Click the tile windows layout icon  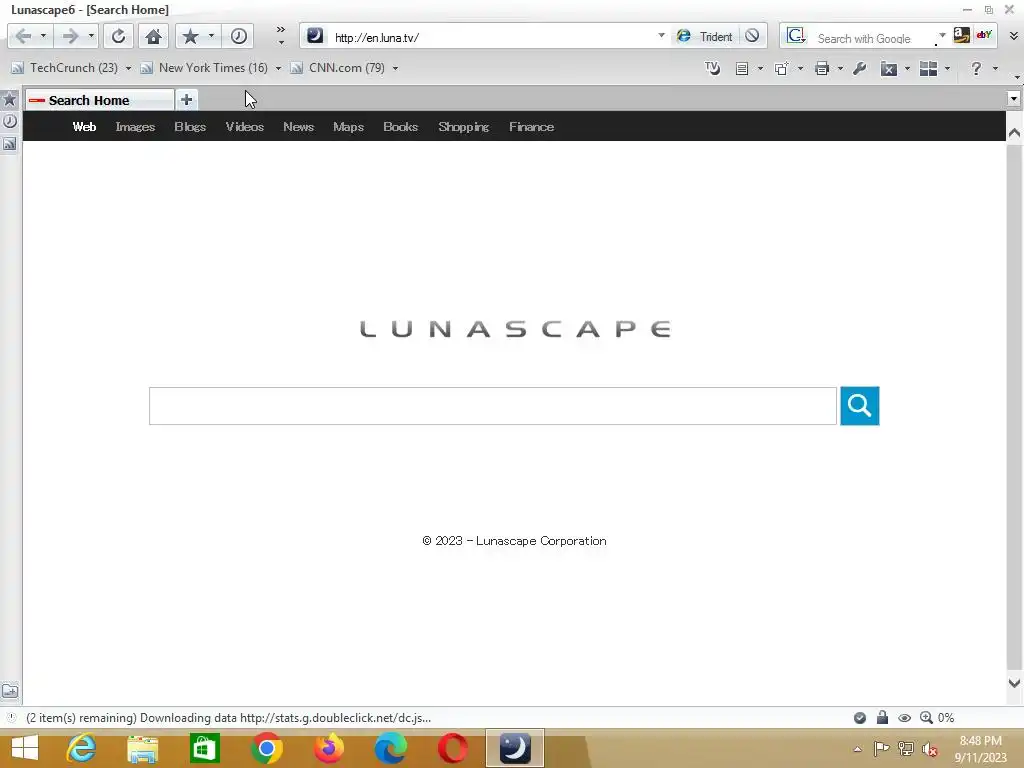coord(928,69)
